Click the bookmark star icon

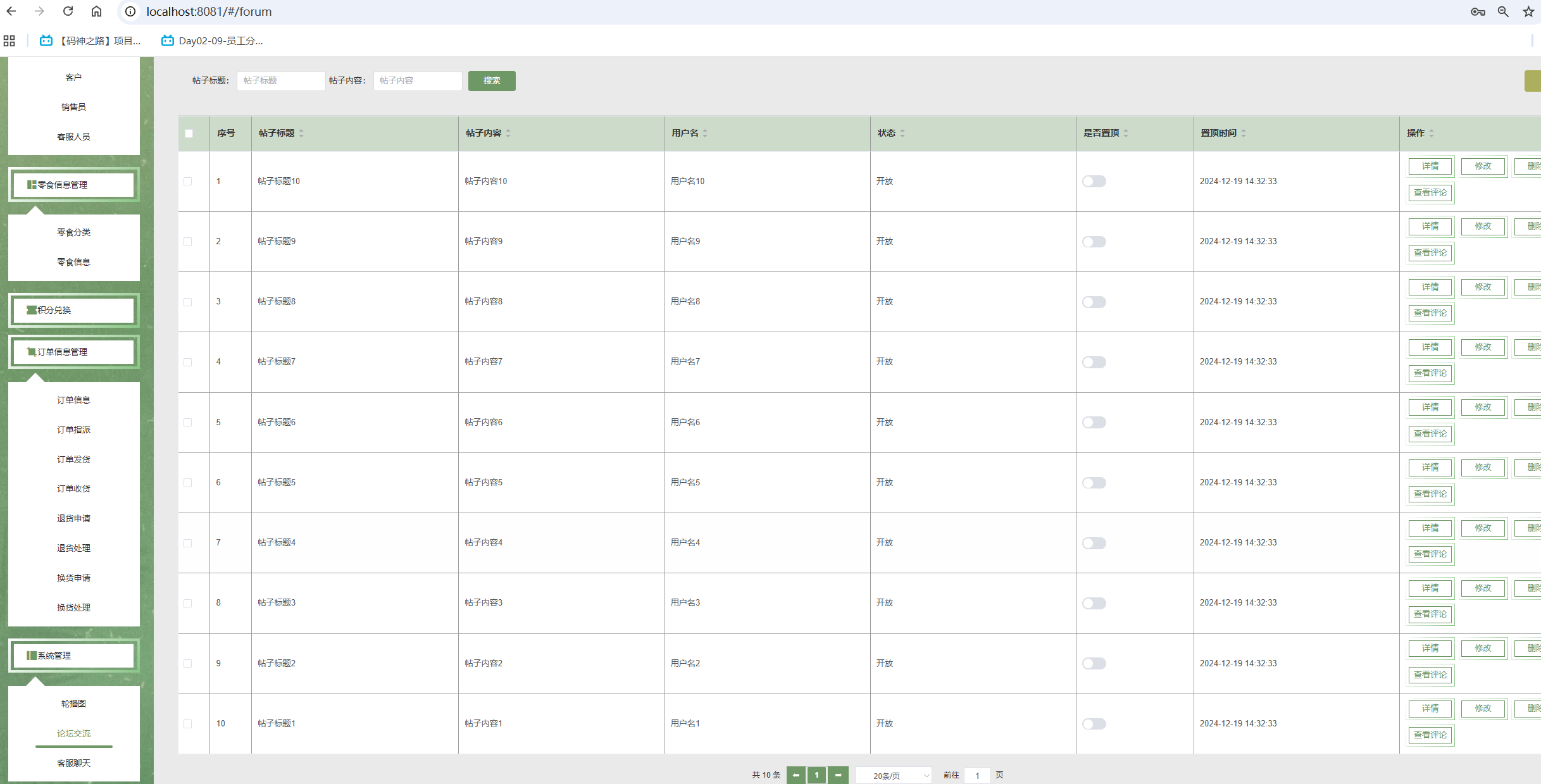point(1528,11)
